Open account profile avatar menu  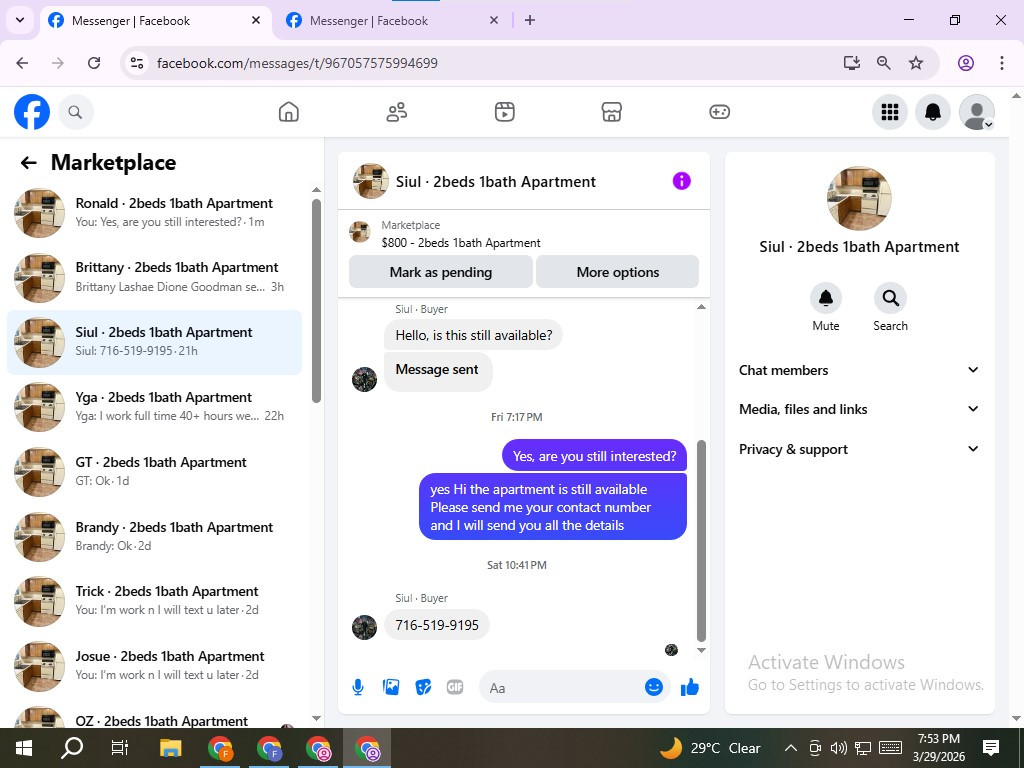pyautogui.click(x=976, y=112)
